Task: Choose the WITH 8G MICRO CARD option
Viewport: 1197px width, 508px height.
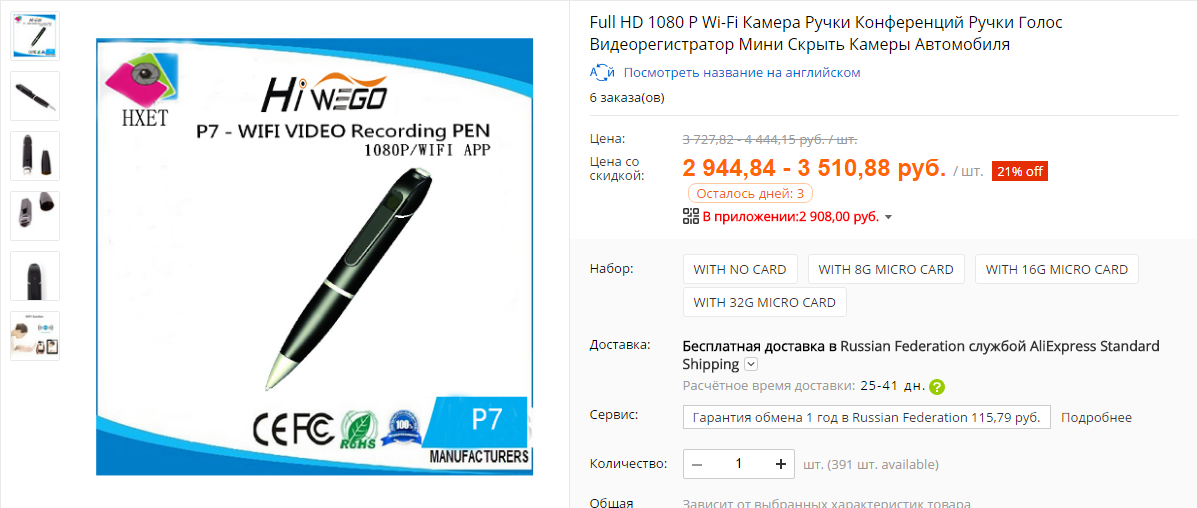Action: 886,270
